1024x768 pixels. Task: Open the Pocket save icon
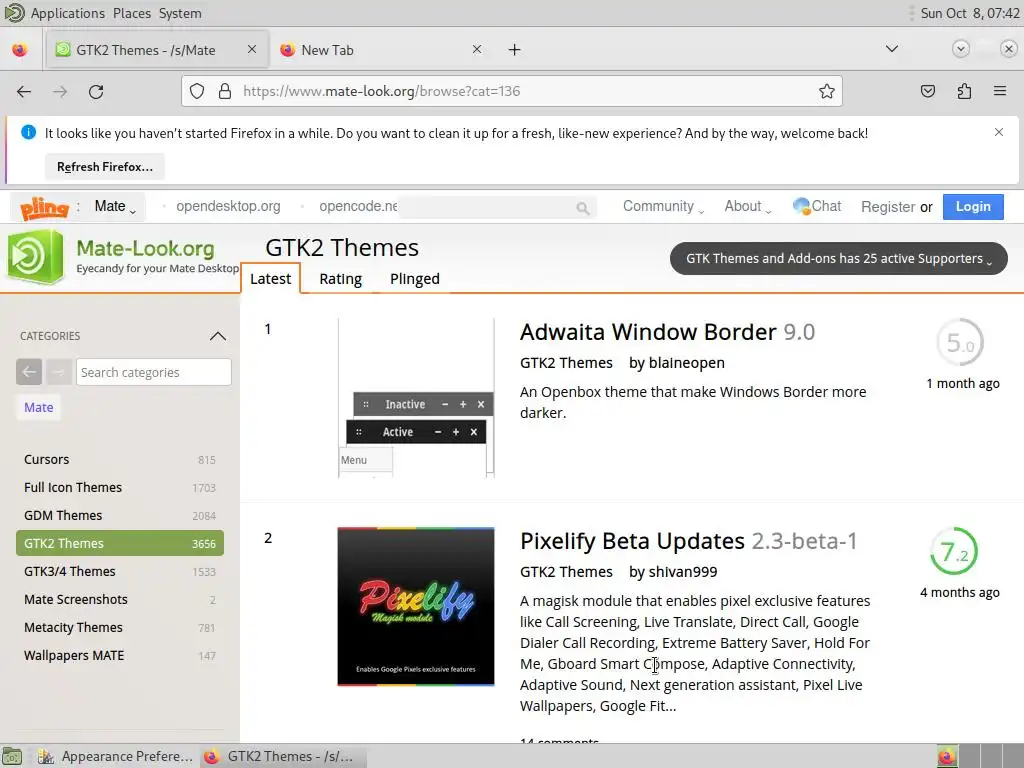[x=927, y=91]
